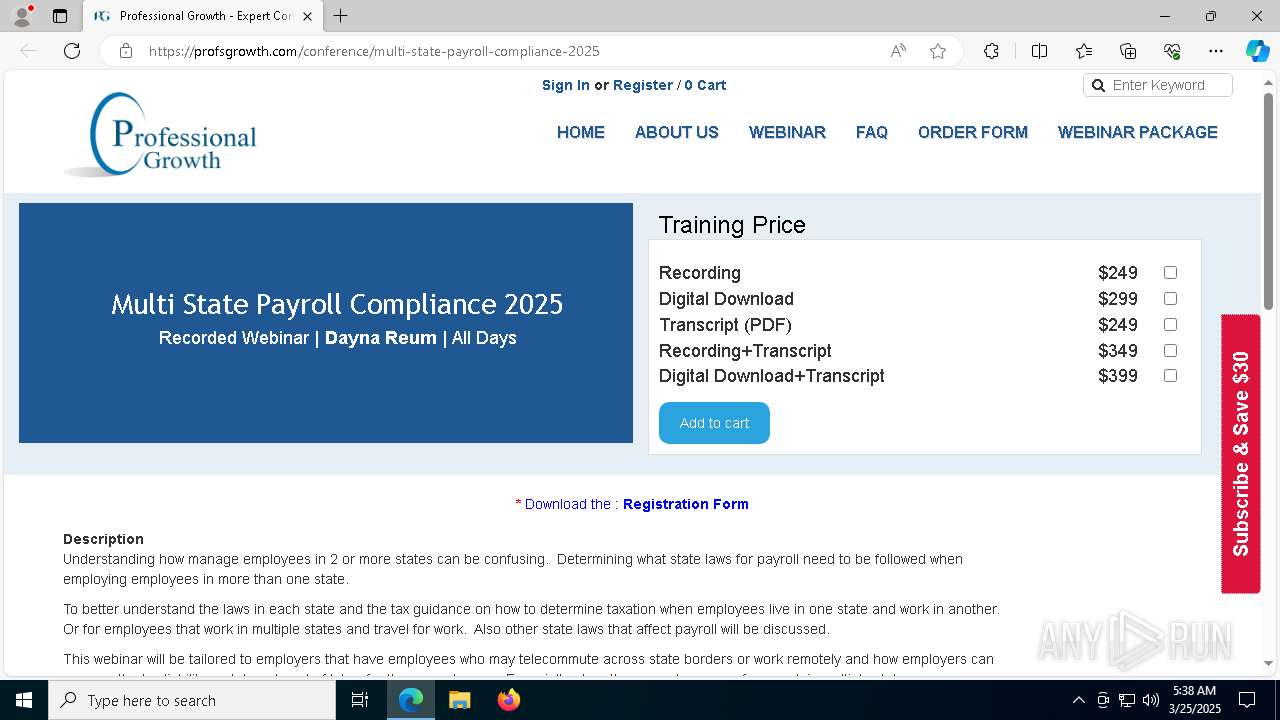1280x720 pixels.
Task: Click the Register link
Action: [x=643, y=85]
